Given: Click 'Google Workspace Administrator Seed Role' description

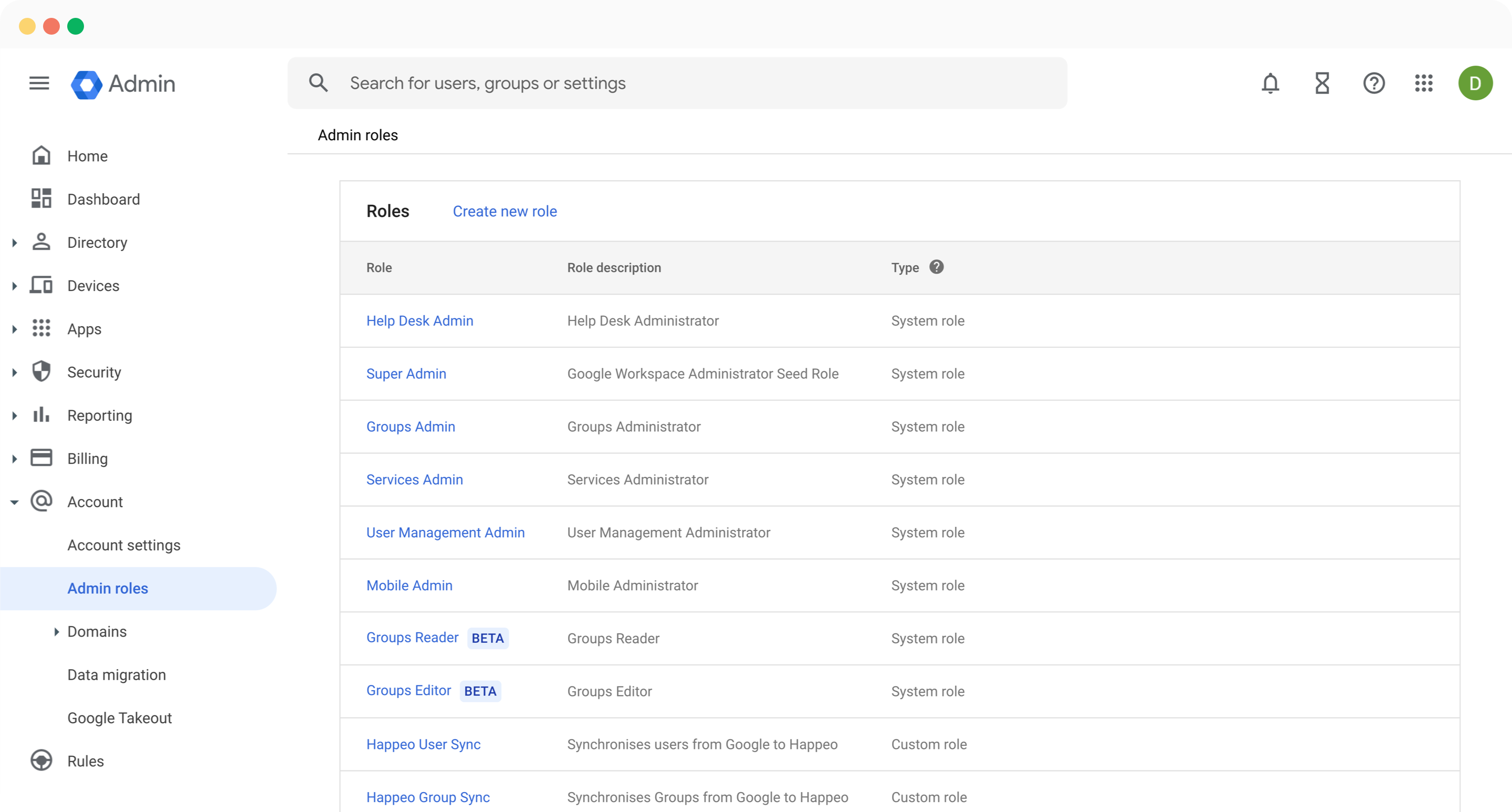Looking at the screenshot, I should click(x=702, y=373).
